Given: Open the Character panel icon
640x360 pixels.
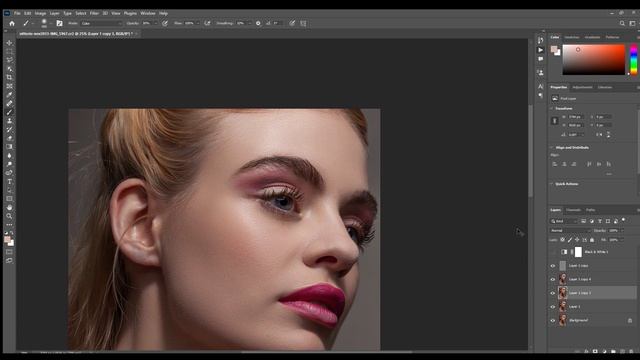Looking at the screenshot, I should (540, 87).
